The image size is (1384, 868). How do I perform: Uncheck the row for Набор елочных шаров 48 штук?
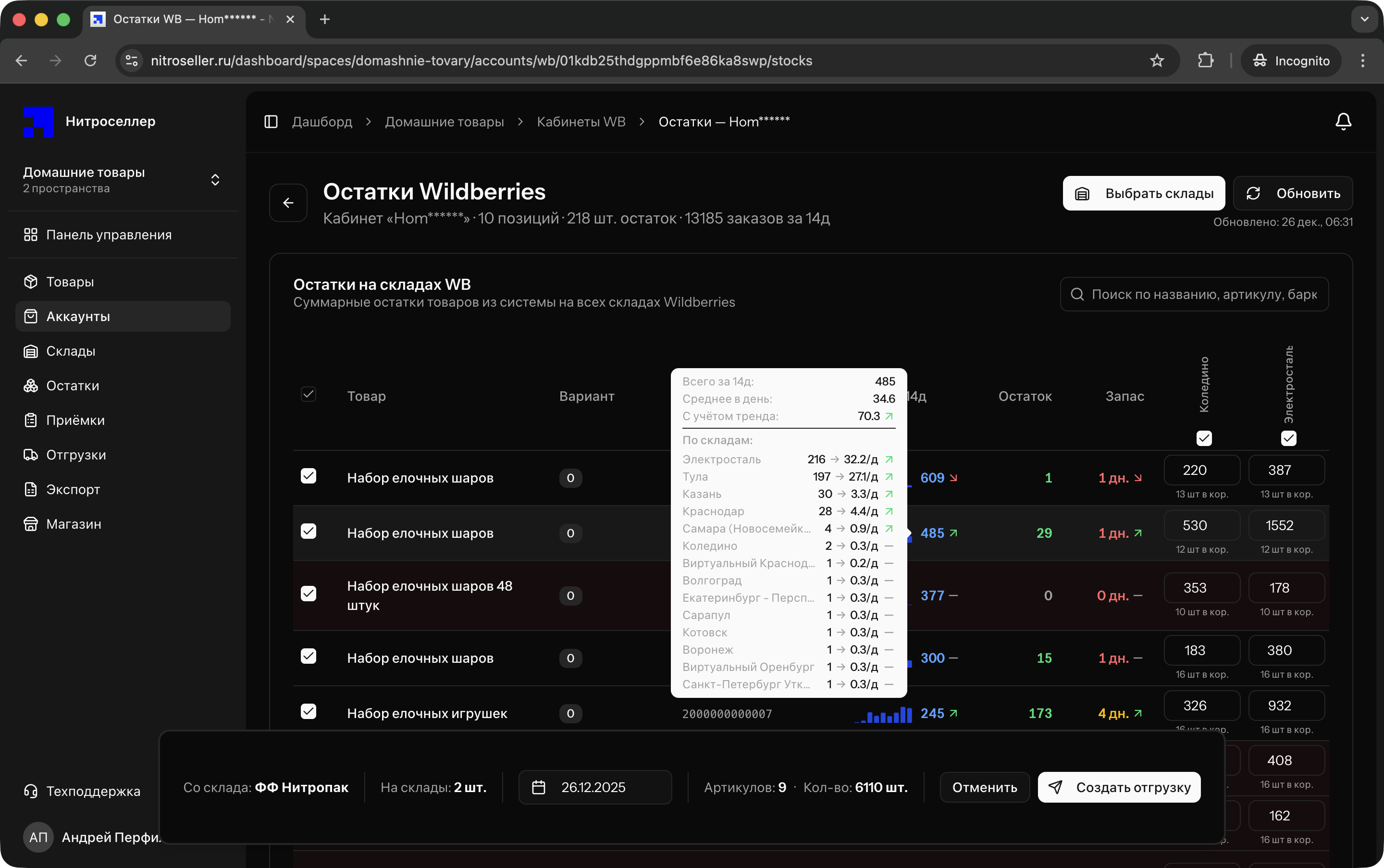[308, 594]
